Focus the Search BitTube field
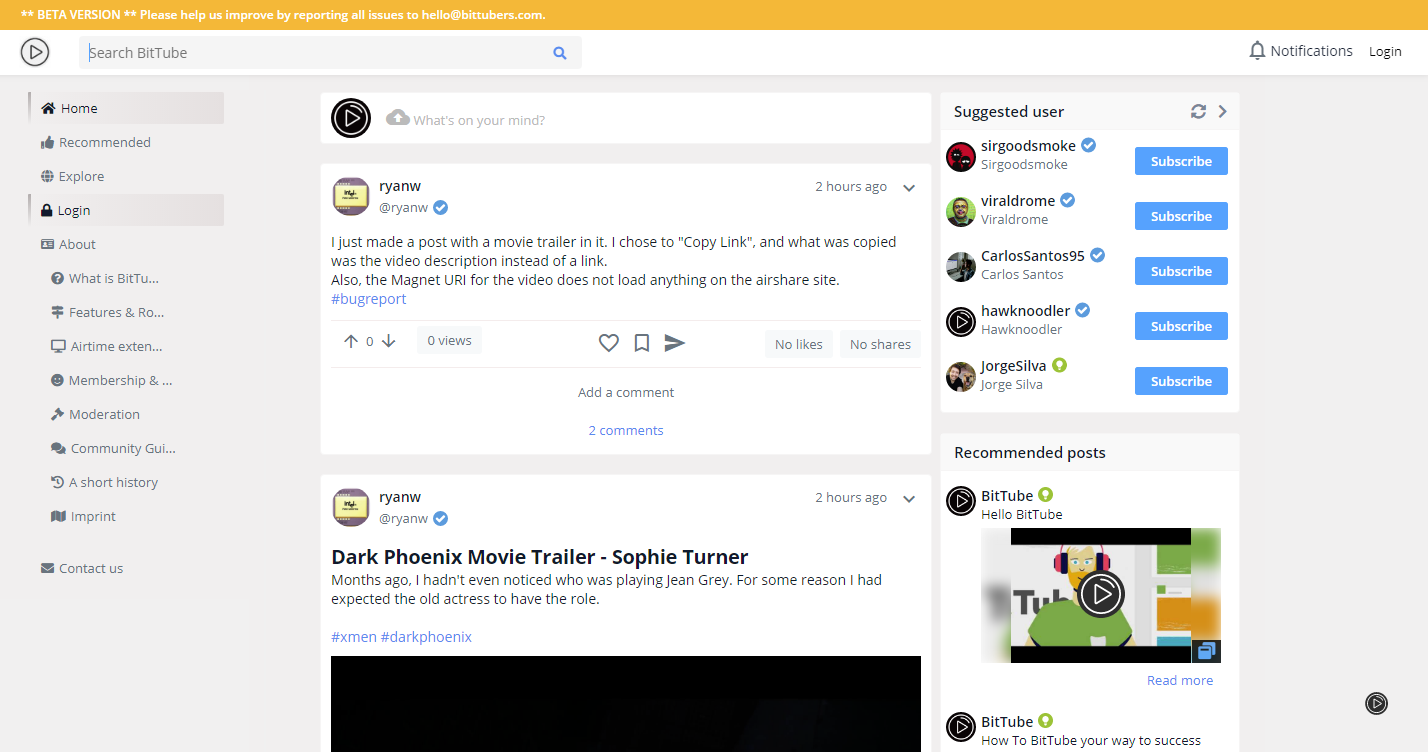The image size is (1428, 752). click(x=315, y=53)
